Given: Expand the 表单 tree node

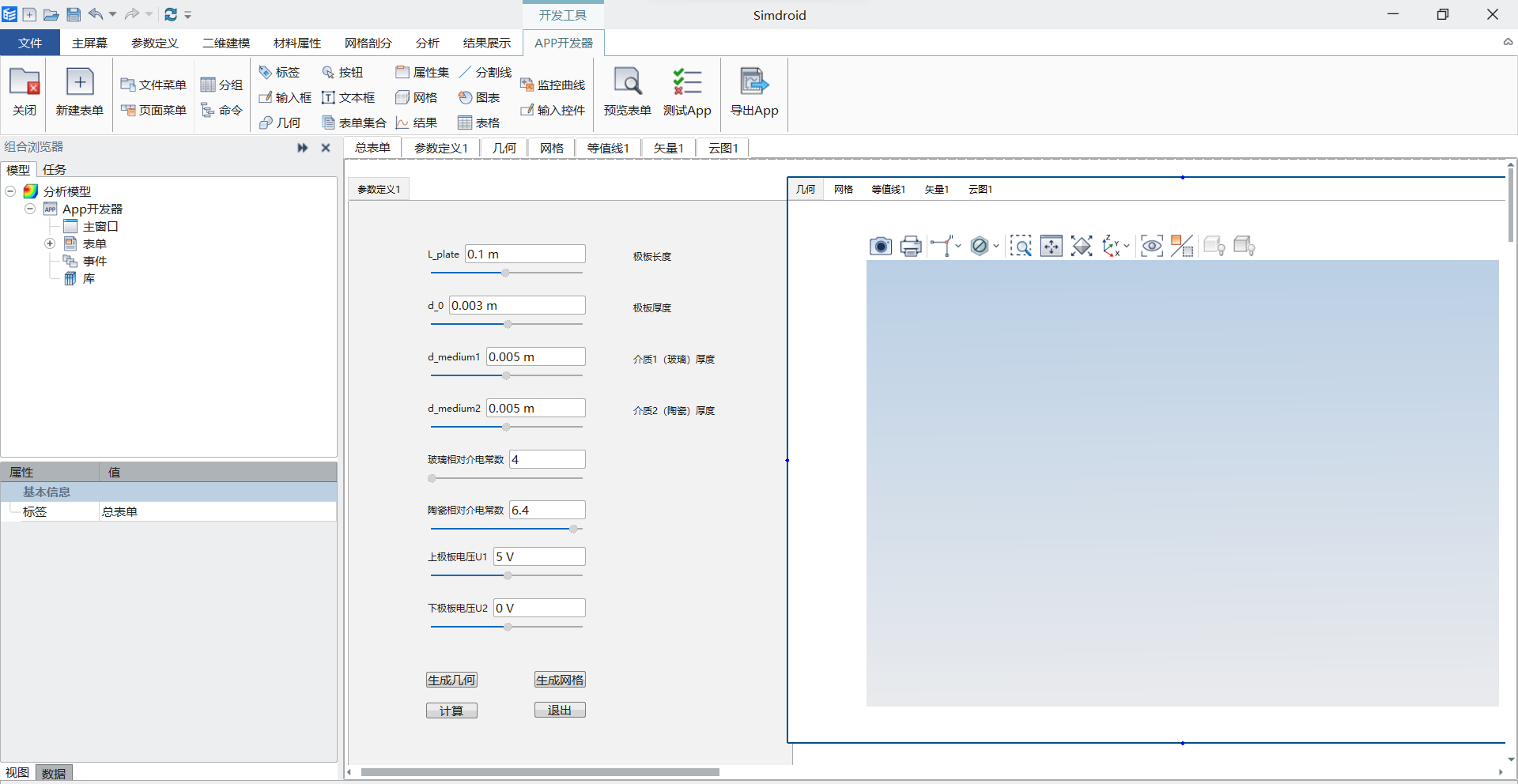Looking at the screenshot, I should click(50, 243).
